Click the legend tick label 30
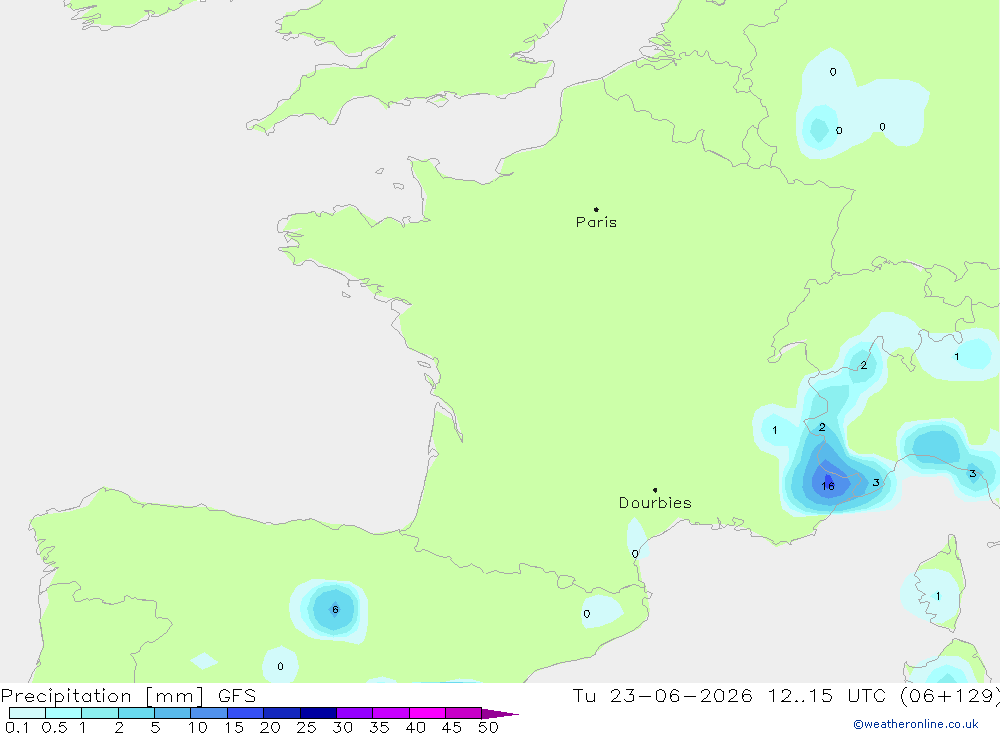1000x733 pixels. (342, 727)
